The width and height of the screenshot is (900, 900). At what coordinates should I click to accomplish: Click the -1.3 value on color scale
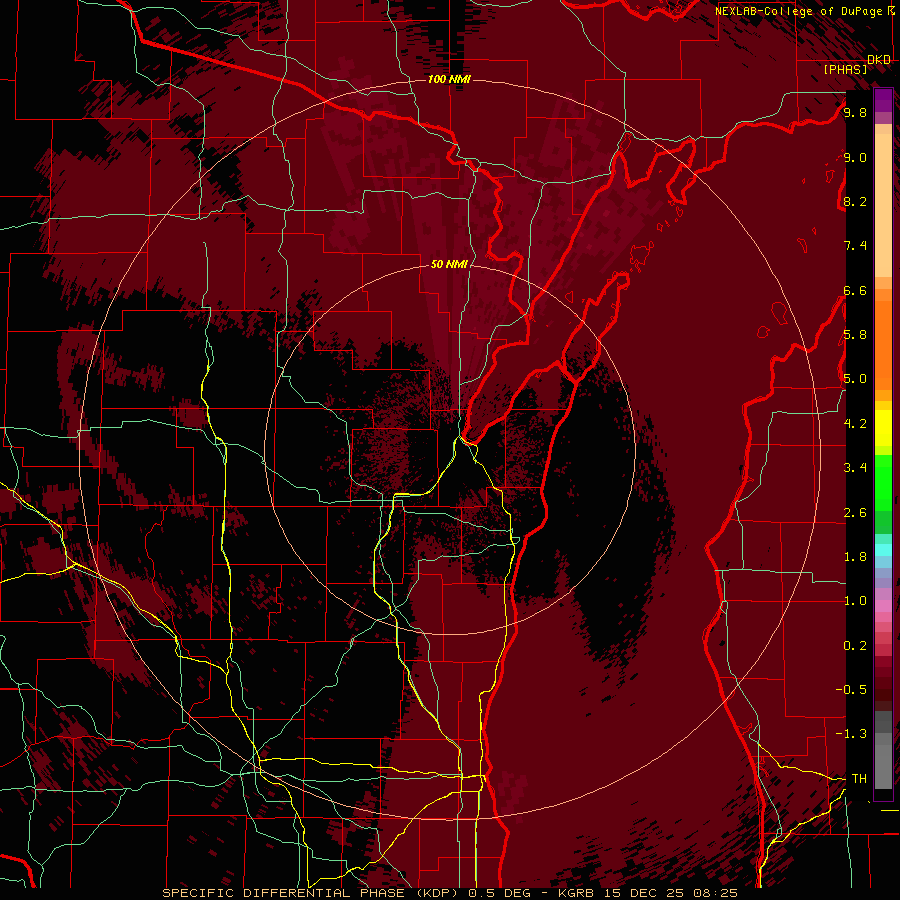click(x=851, y=734)
